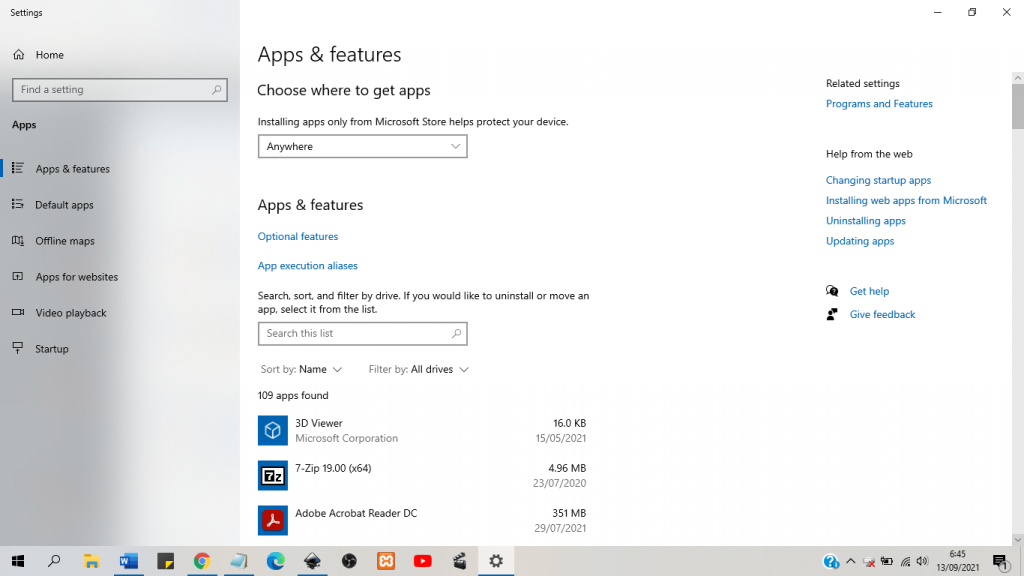The width and height of the screenshot is (1024, 576).
Task: Click the magnifier in Search this list
Action: (x=456, y=333)
